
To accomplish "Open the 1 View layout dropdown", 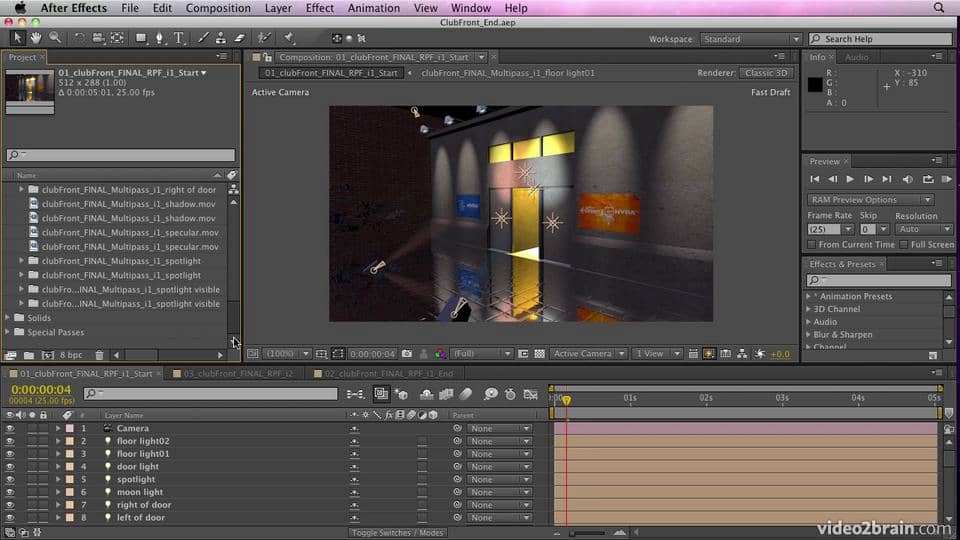I will pos(658,354).
